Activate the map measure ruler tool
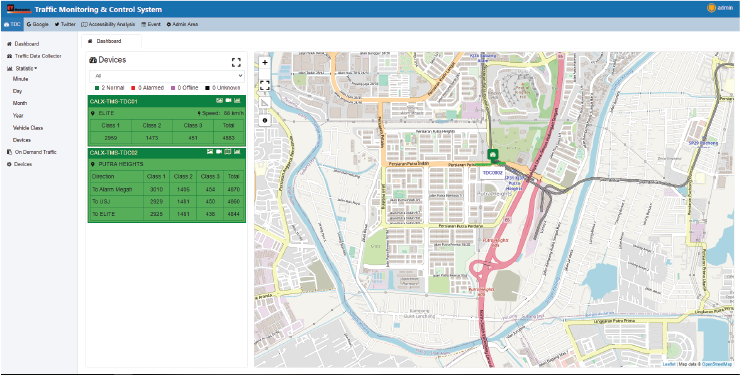This screenshot has height=375, width=740. 265,103
